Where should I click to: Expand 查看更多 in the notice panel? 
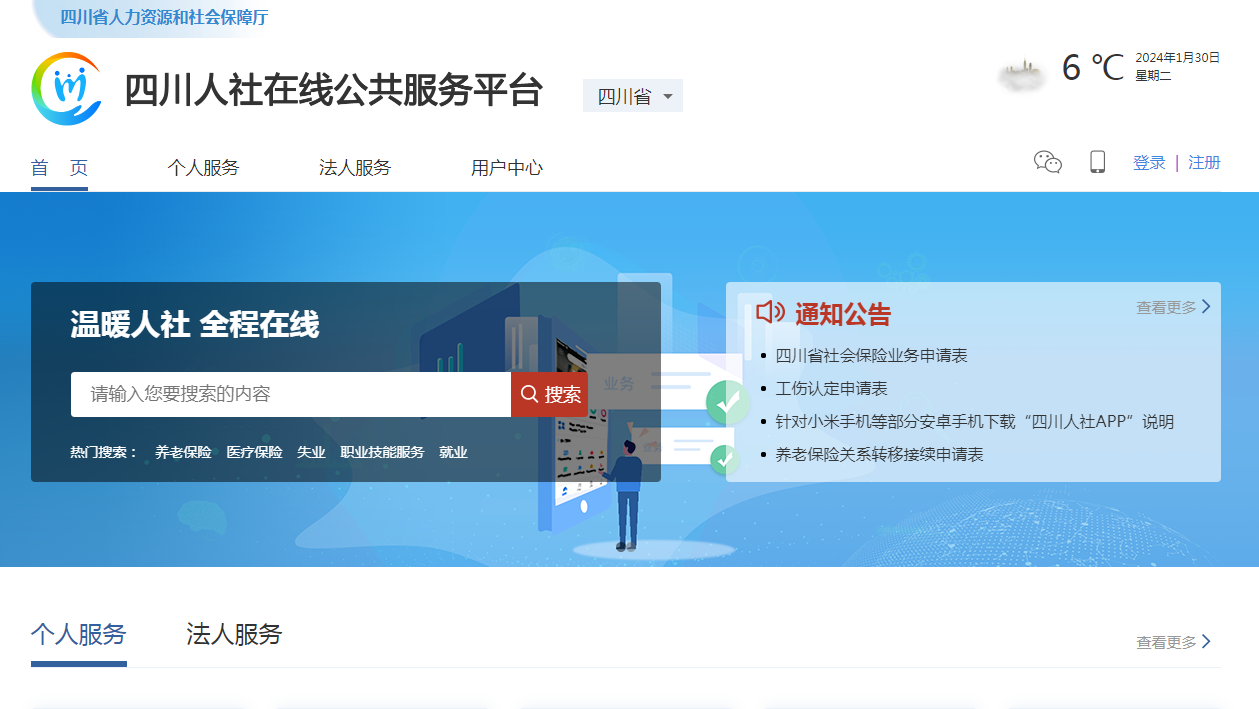[x=1173, y=307]
